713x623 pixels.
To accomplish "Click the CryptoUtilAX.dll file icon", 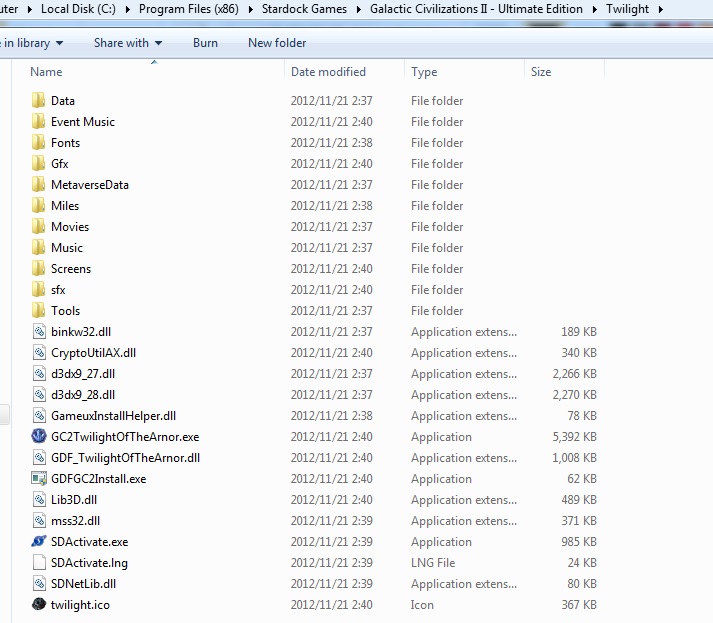I will pyautogui.click(x=39, y=352).
